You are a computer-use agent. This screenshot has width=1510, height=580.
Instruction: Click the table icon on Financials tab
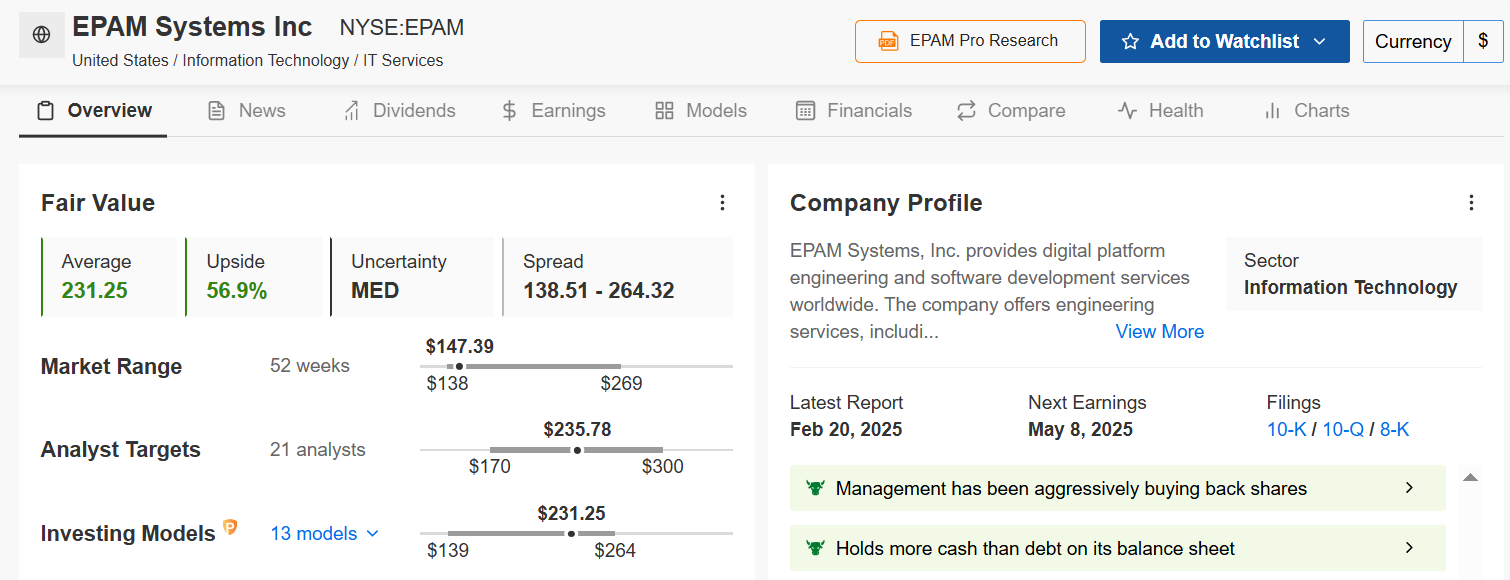point(805,111)
